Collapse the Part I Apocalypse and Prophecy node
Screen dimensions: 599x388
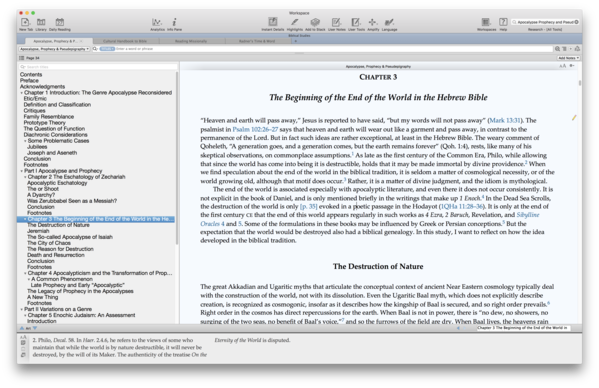21,171
